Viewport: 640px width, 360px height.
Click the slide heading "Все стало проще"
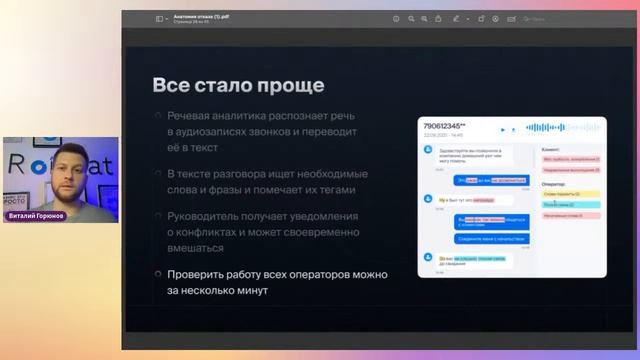(x=238, y=85)
